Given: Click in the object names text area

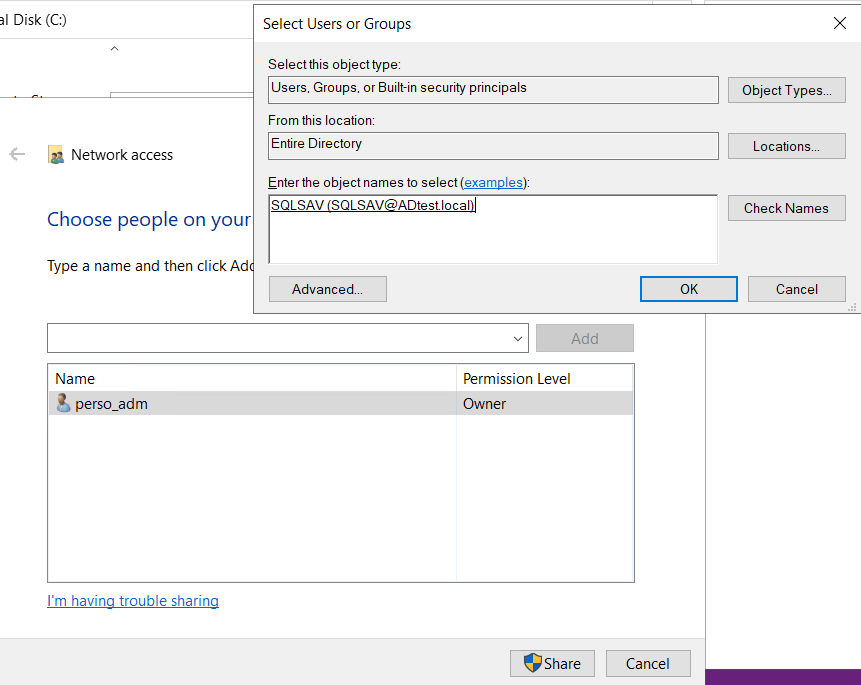Looking at the screenshot, I should [x=493, y=229].
